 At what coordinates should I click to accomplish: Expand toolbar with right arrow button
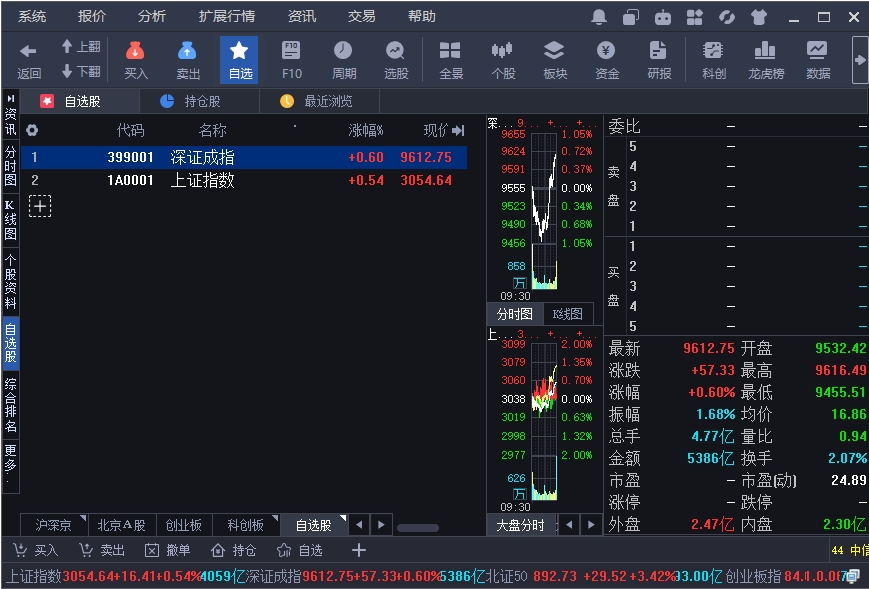click(860, 59)
